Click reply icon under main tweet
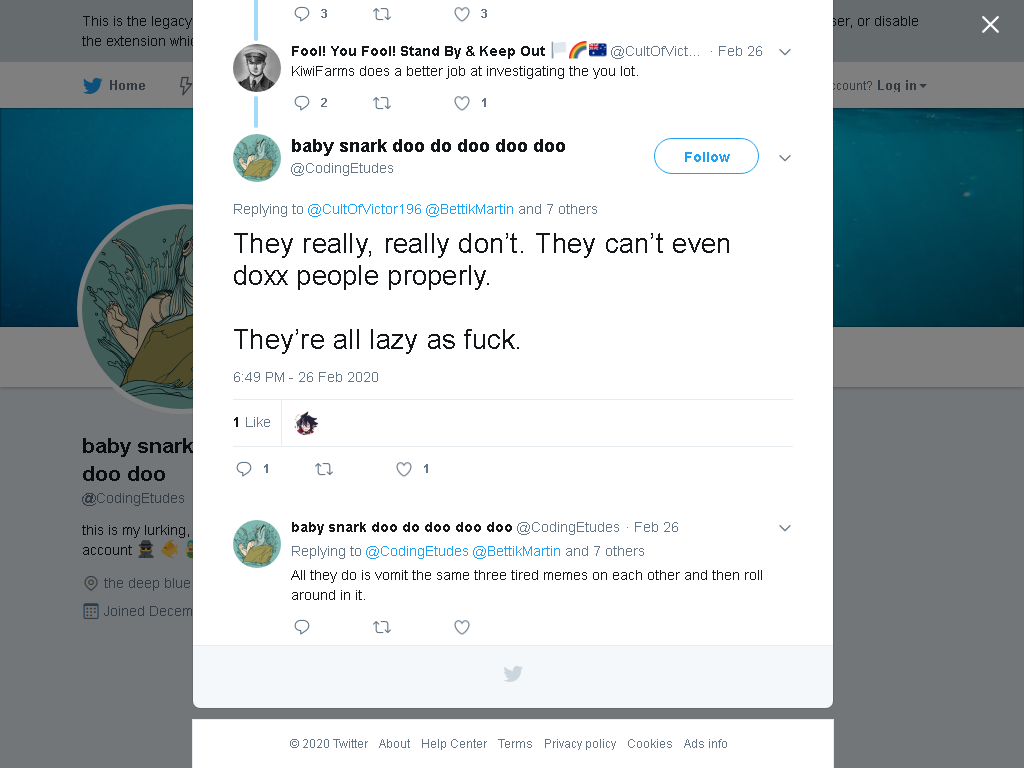The width and height of the screenshot is (1024, 768). [244, 469]
